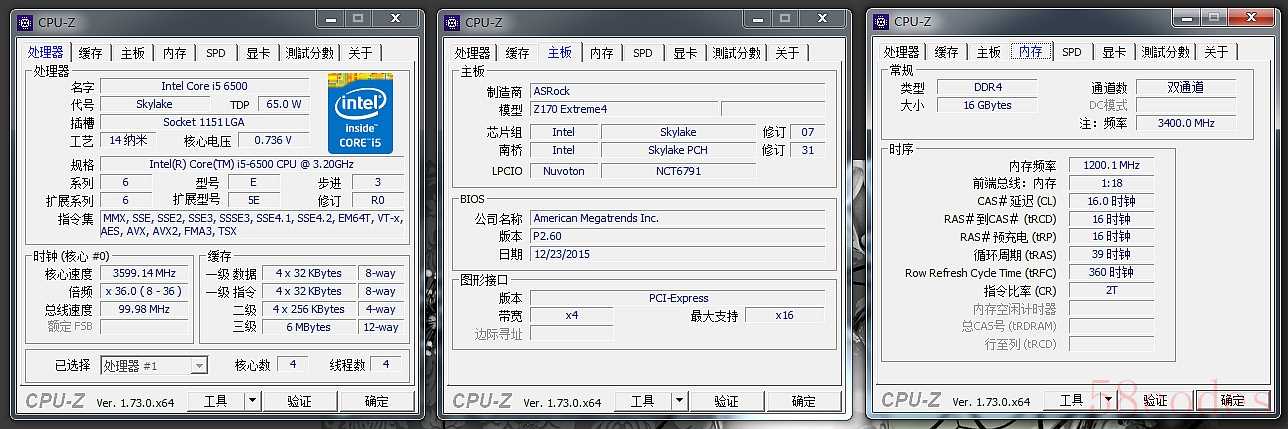Screen dimensions: 1288x429
Task: Click the Intel Core i5 inside logo
Action: pos(360,113)
